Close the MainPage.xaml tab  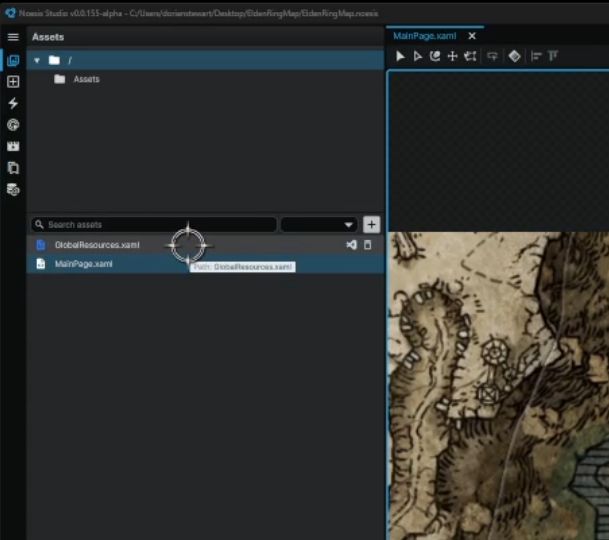472,36
